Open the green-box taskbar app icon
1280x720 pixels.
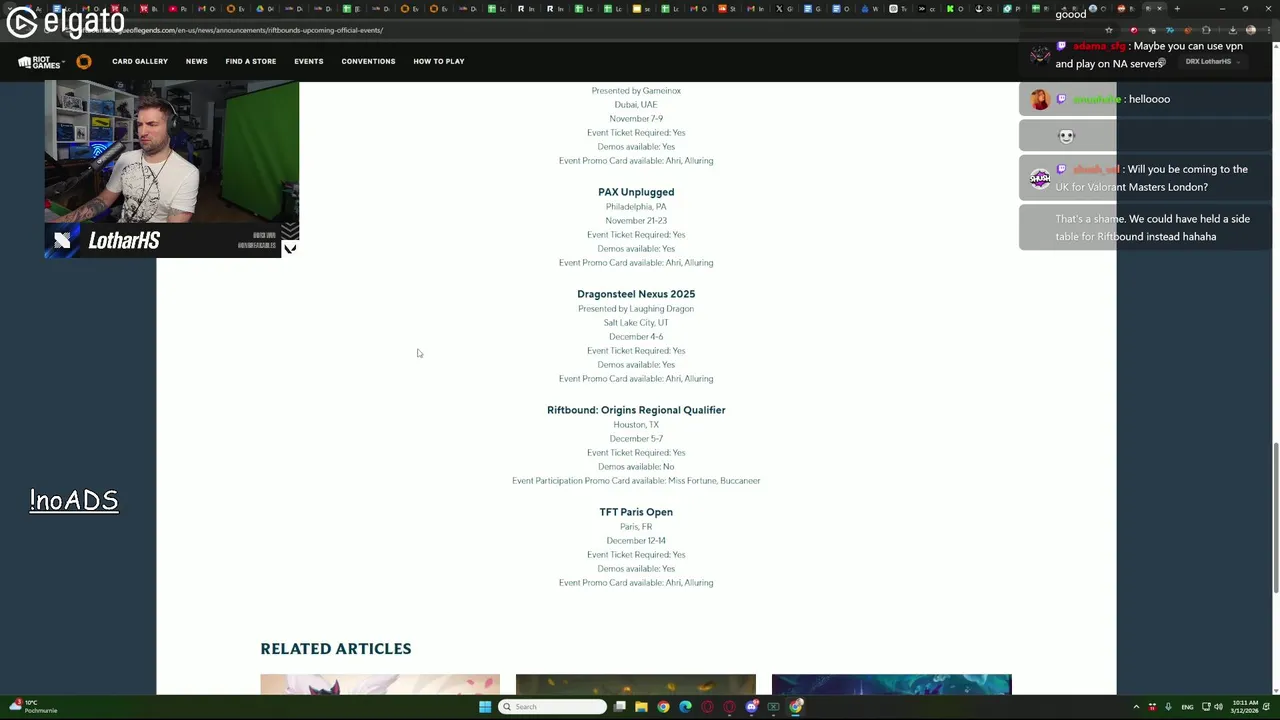(x=773, y=707)
